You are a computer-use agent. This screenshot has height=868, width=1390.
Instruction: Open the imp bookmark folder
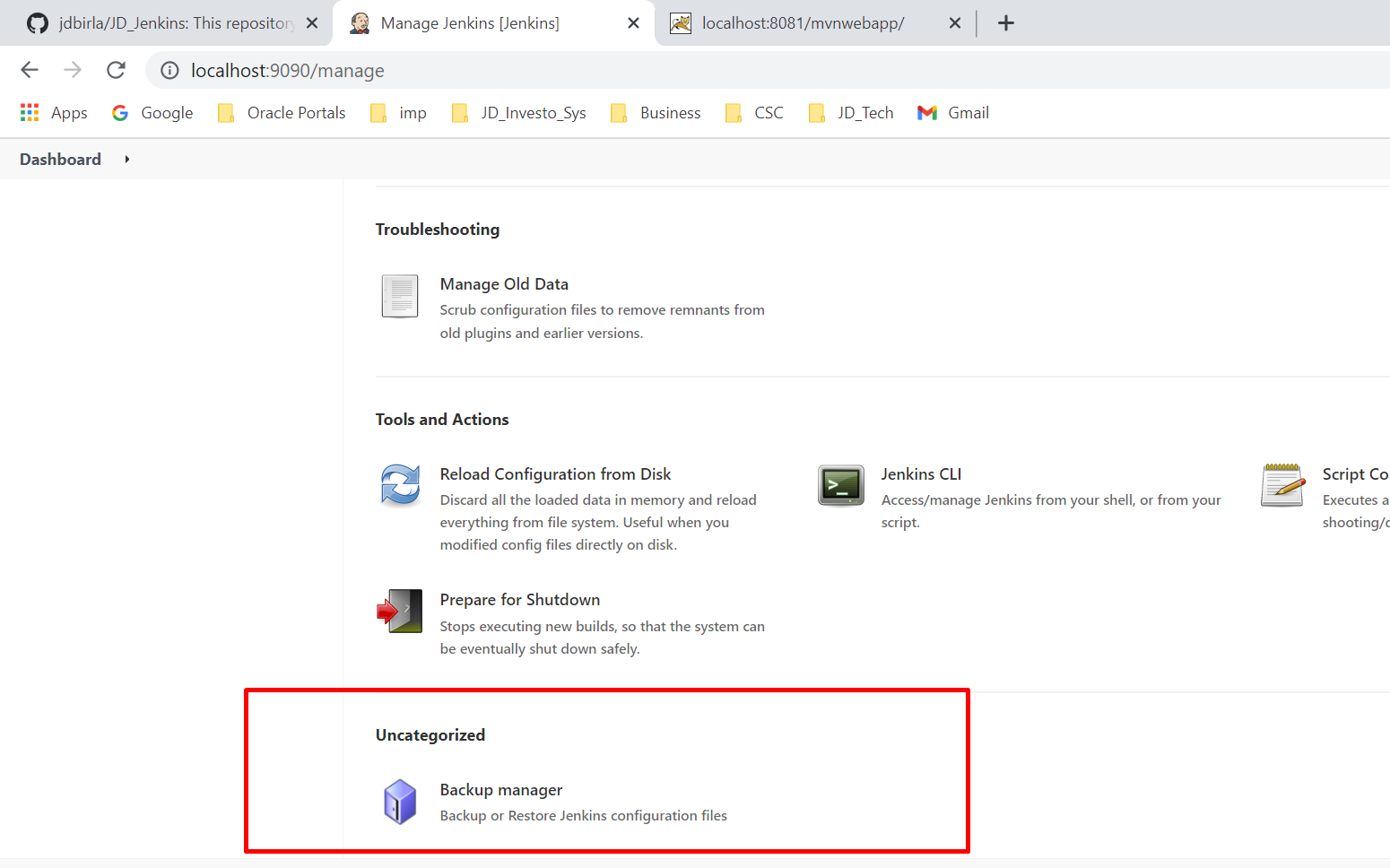pyautogui.click(x=399, y=113)
